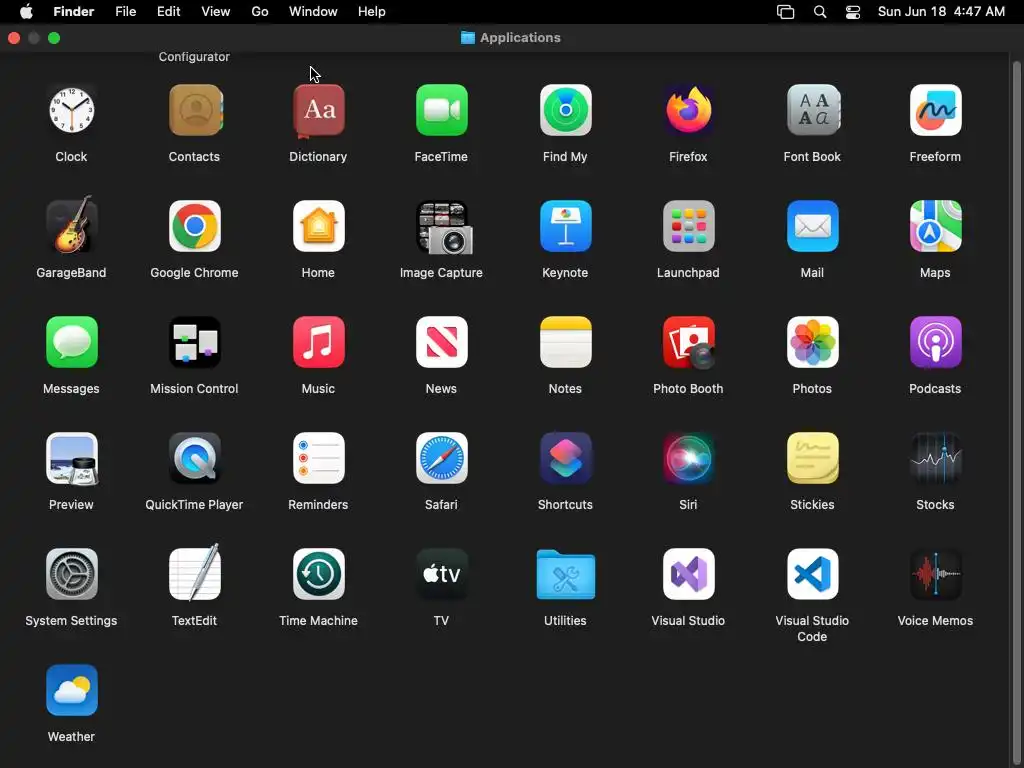This screenshot has height=768, width=1024.
Task: Open the Go menu
Action: [x=260, y=12]
